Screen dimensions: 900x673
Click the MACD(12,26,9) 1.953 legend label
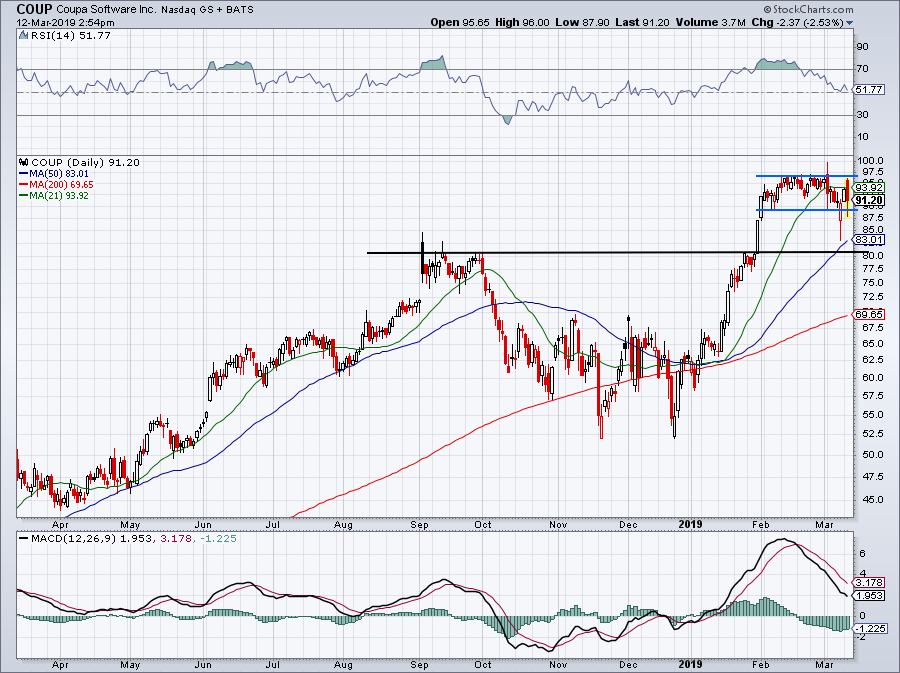tap(91, 539)
